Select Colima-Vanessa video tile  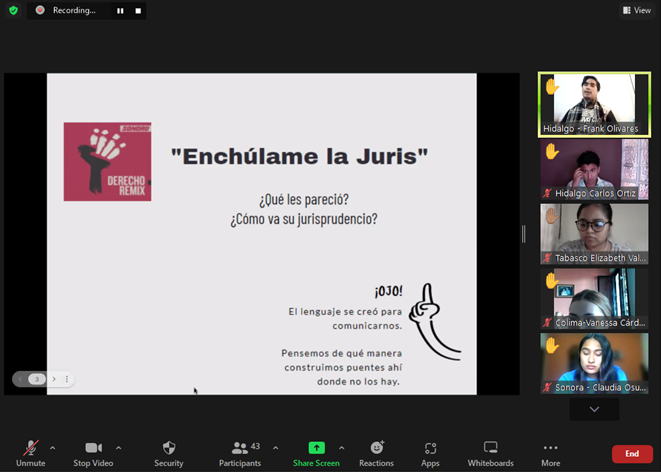[594, 299]
